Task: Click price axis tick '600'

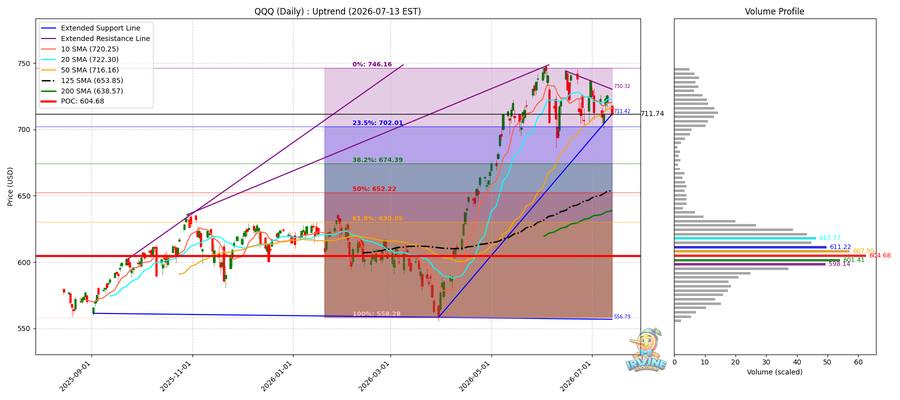Action: [25, 262]
